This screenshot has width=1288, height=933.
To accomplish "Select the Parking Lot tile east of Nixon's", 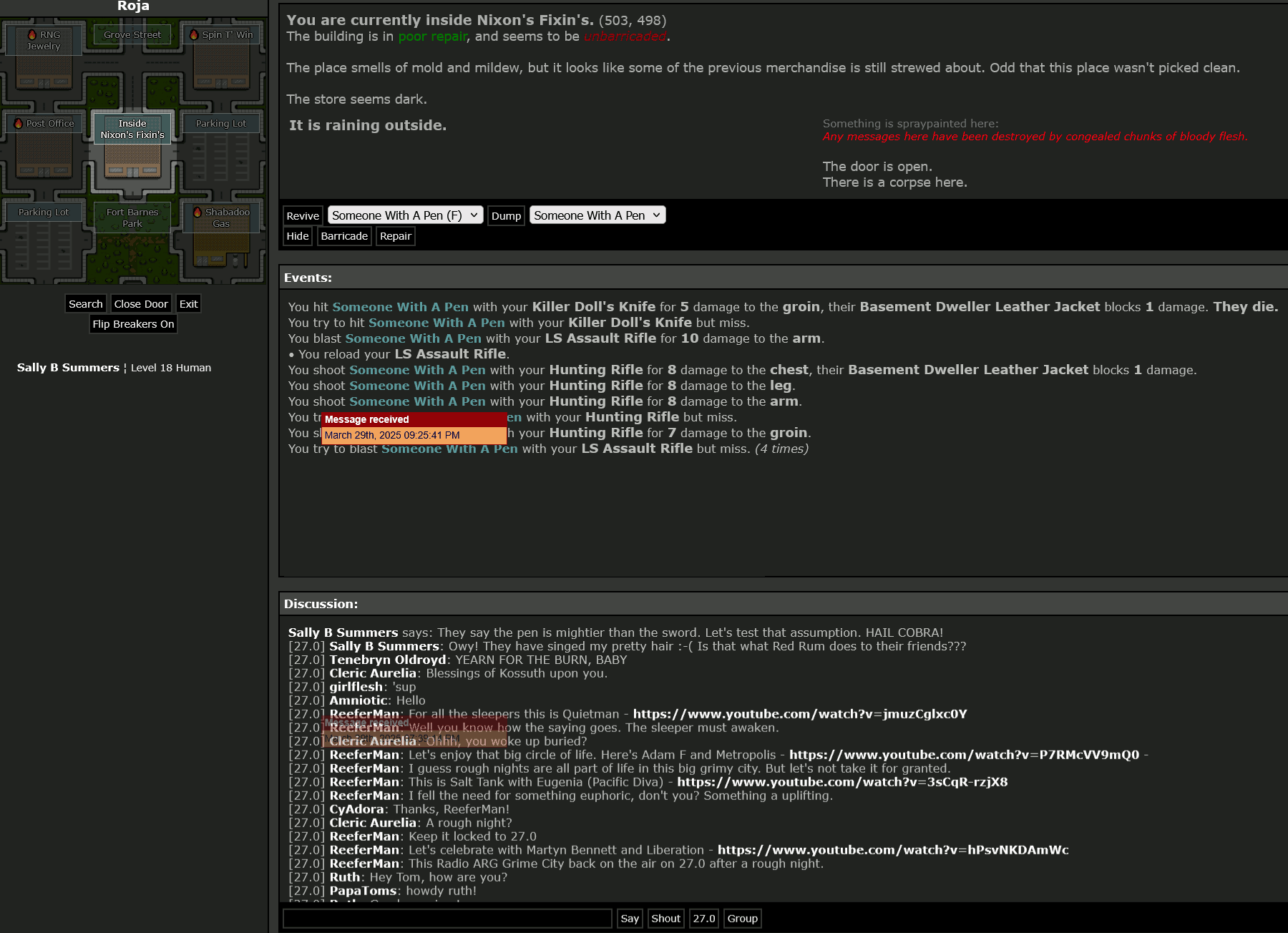I will pyautogui.click(x=220, y=123).
